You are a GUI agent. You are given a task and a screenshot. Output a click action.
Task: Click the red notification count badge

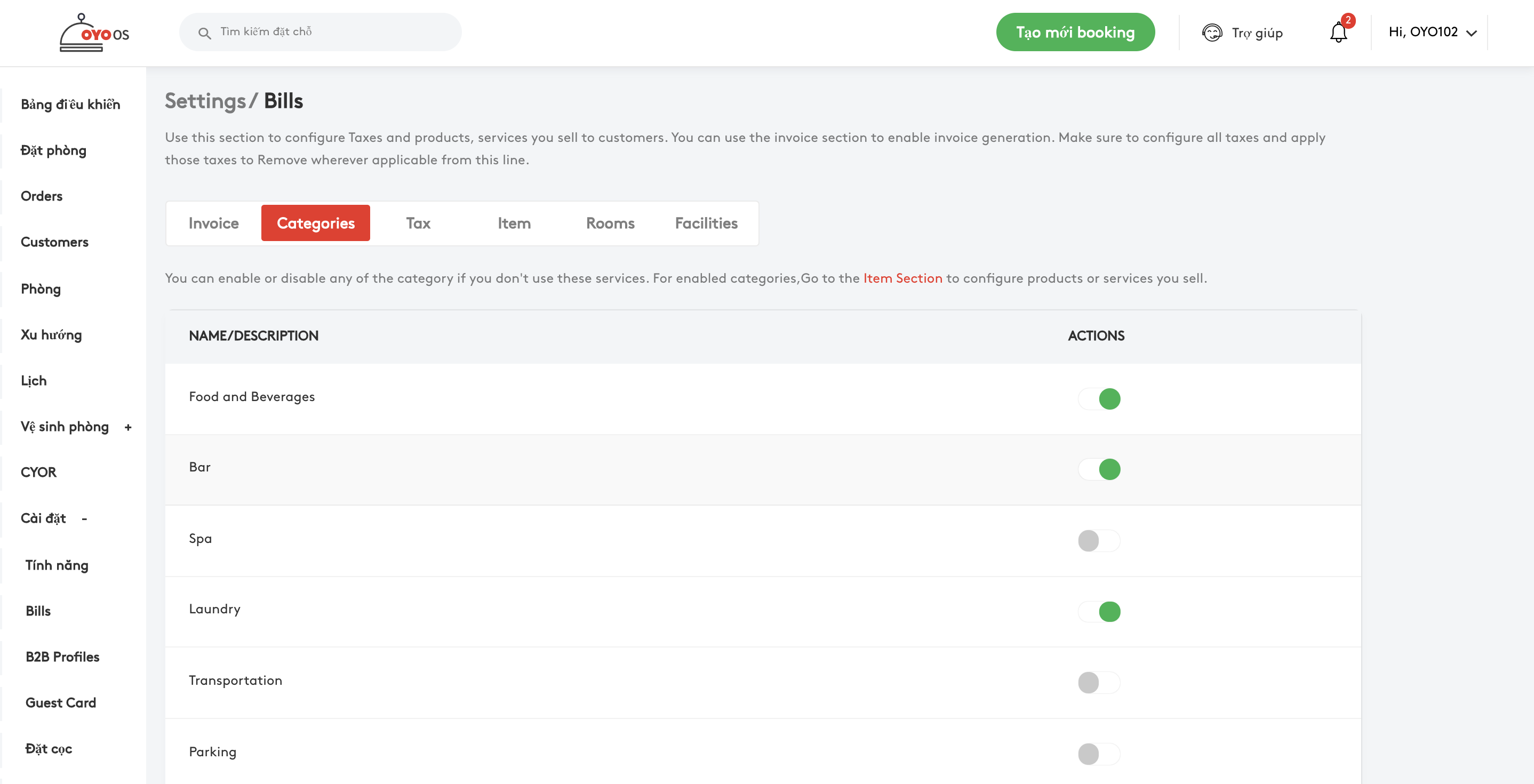coord(1348,20)
